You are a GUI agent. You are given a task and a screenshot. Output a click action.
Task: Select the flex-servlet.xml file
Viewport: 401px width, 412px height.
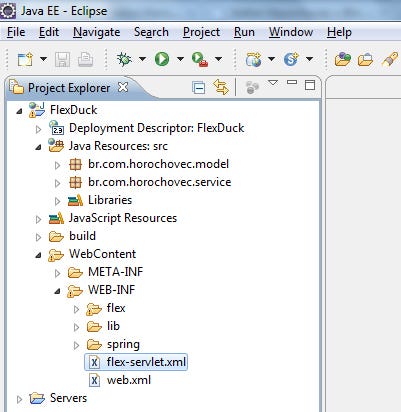(146, 362)
